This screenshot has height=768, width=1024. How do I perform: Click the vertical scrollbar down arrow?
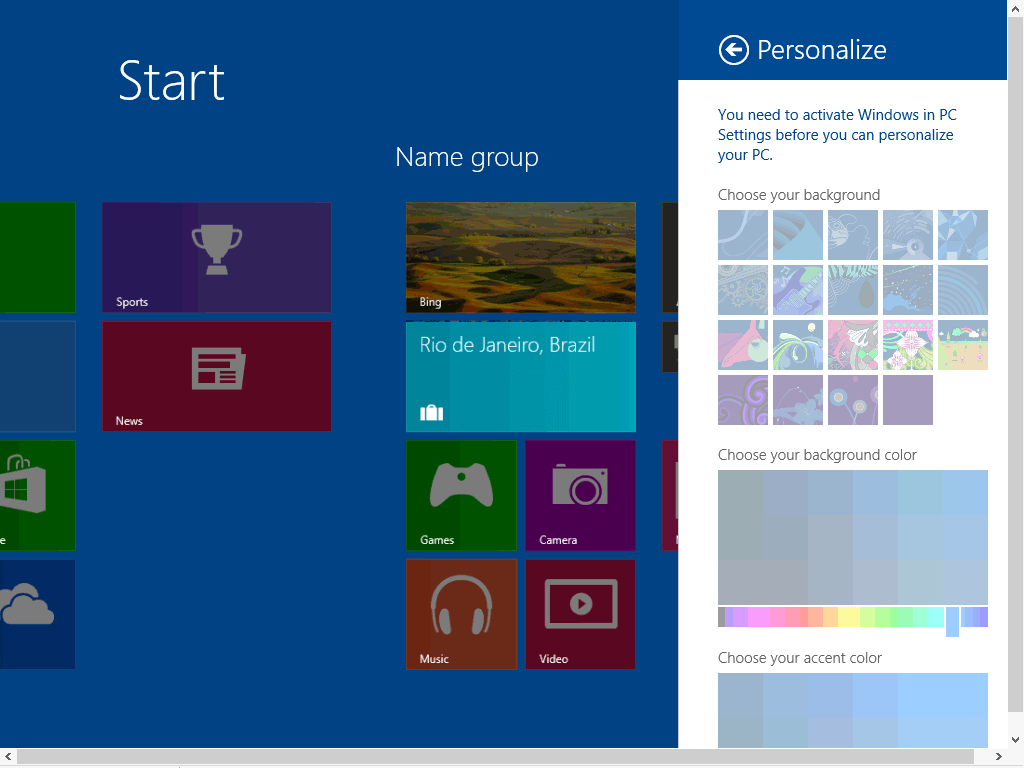[x=1016, y=739]
